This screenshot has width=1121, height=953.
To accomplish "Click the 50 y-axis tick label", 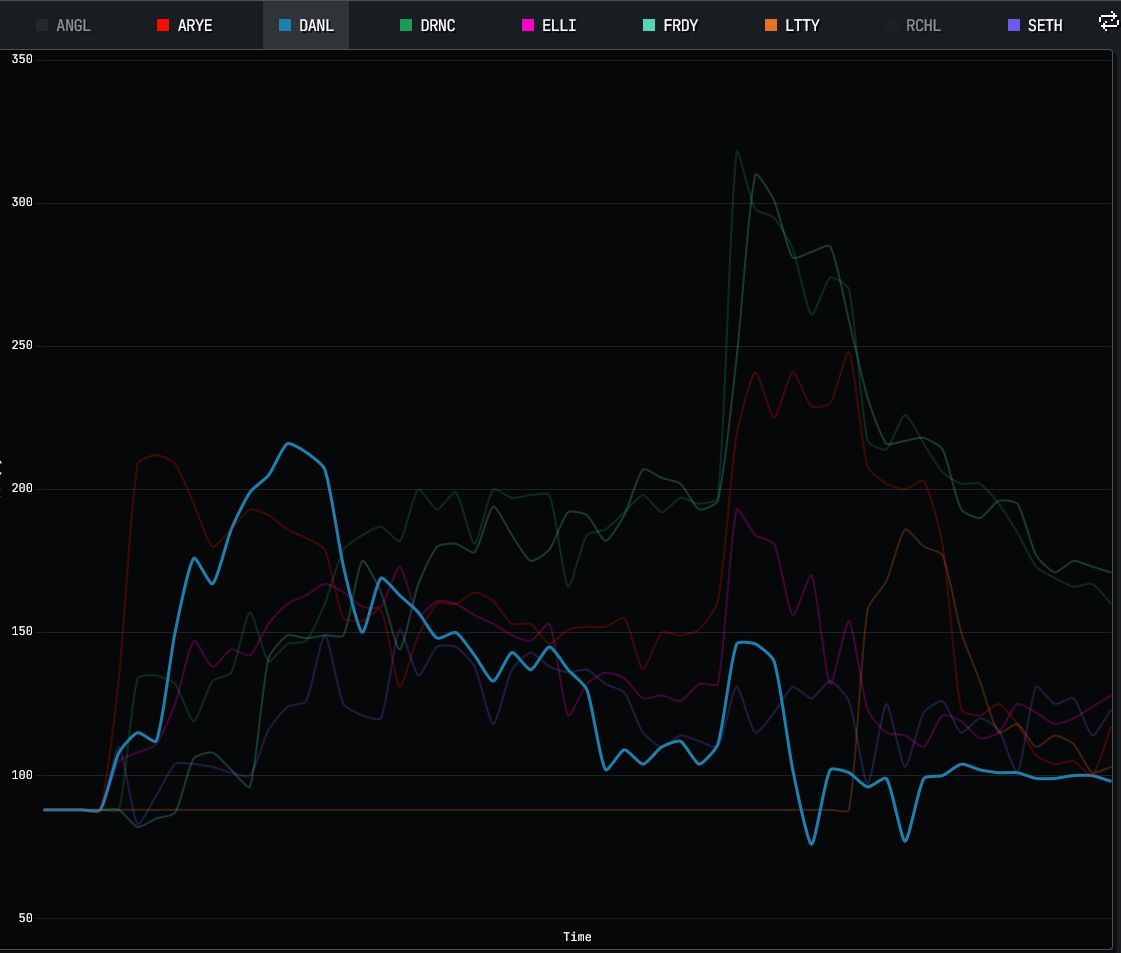I will pos(26,918).
